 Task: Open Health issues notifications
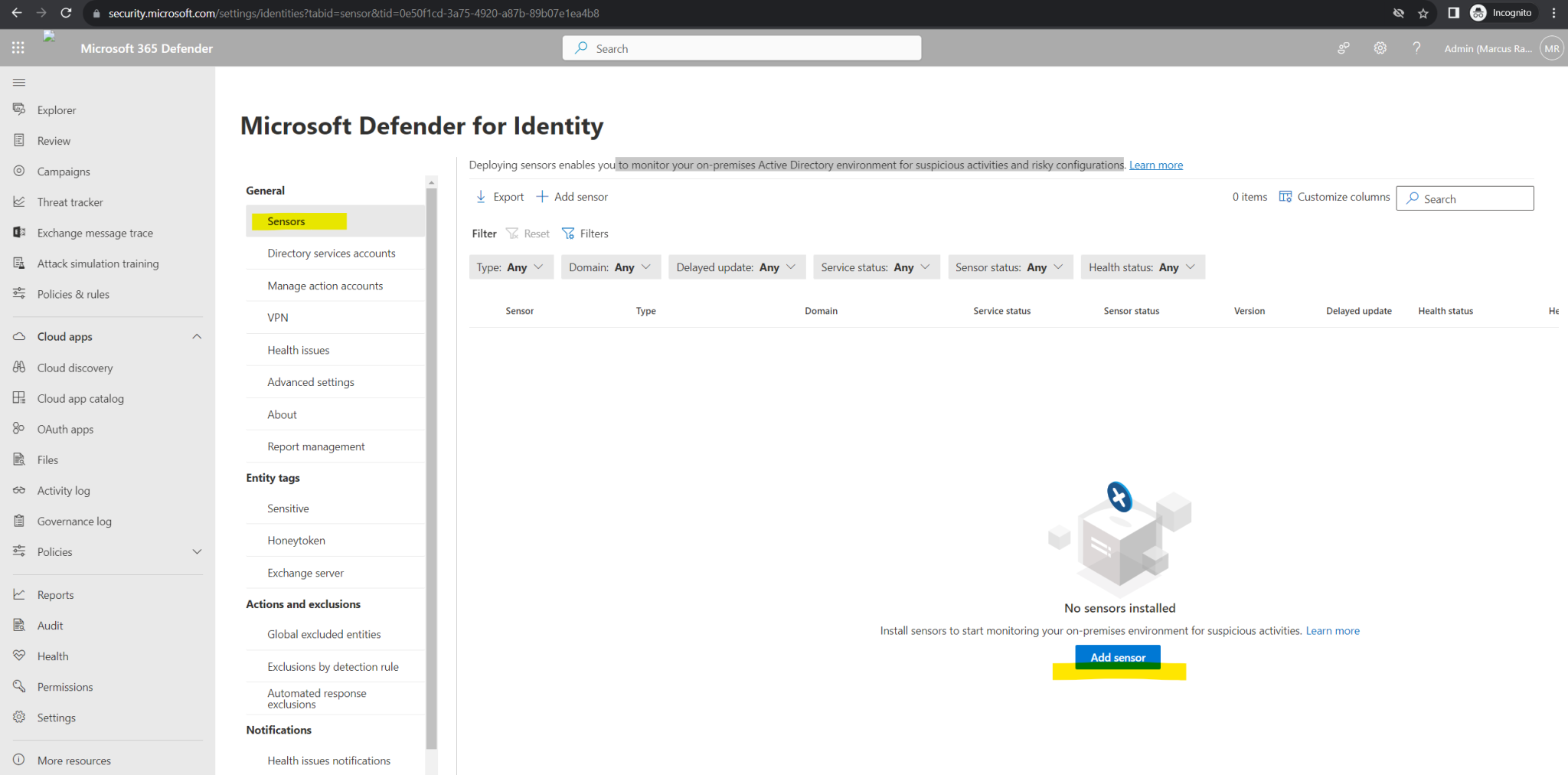click(x=335, y=760)
